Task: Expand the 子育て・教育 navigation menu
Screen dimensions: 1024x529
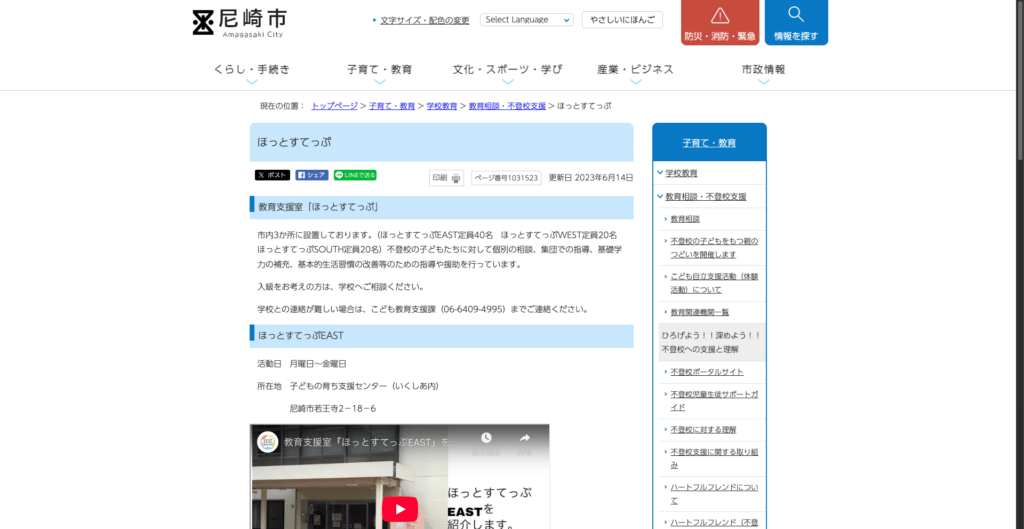Action: tap(379, 73)
